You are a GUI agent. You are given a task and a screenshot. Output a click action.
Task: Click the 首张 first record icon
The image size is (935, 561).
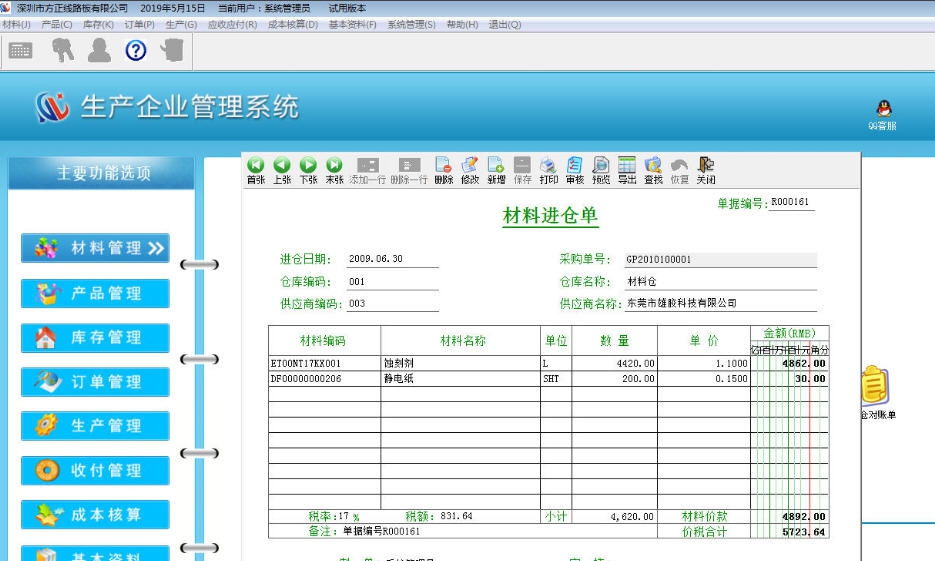[256, 166]
